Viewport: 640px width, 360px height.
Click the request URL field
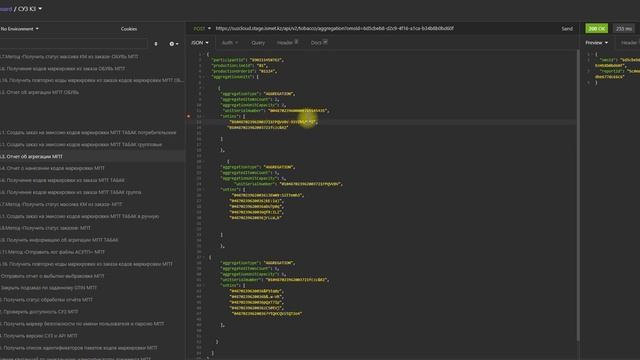(x=335, y=29)
